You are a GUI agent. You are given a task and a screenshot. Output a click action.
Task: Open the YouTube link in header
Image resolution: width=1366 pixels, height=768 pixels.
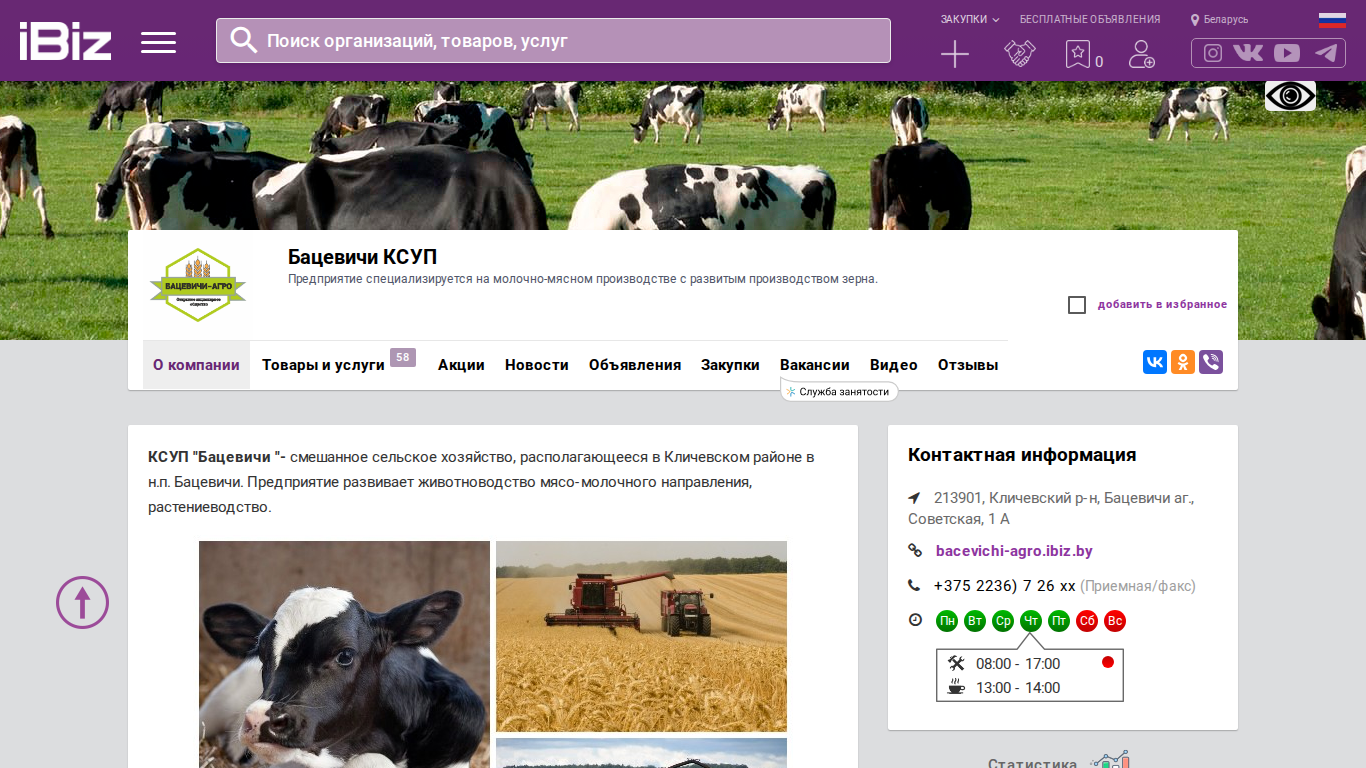click(x=1287, y=53)
